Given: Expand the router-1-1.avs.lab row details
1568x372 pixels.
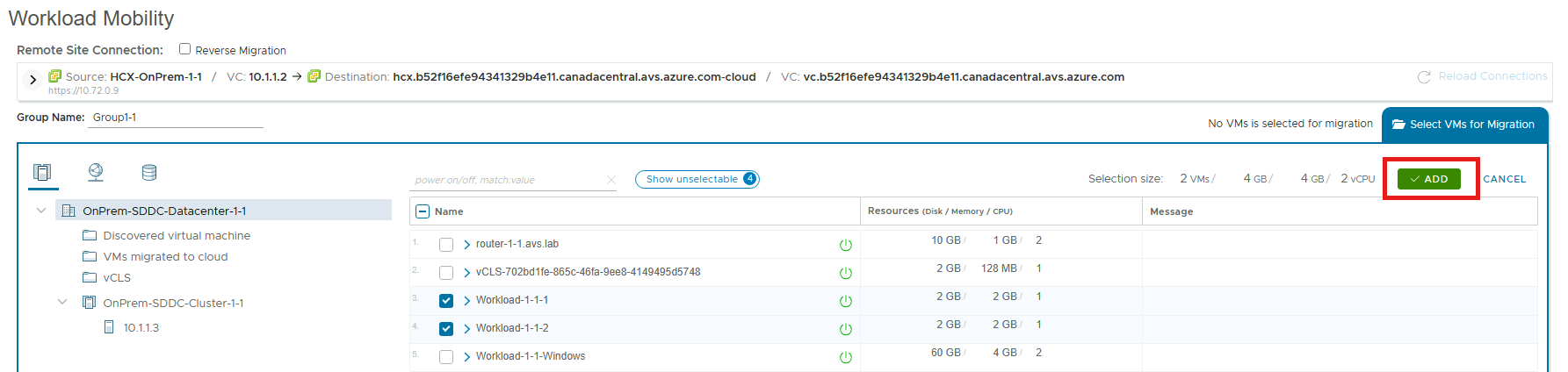Looking at the screenshot, I should [x=466, y=245].
